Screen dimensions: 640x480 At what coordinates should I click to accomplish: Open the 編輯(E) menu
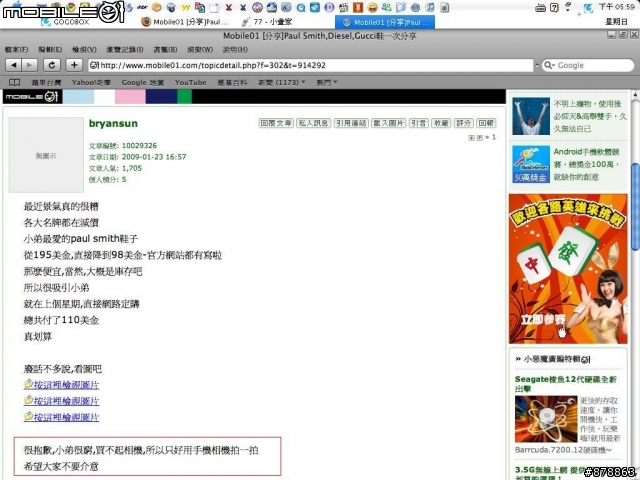pos(50,49)
